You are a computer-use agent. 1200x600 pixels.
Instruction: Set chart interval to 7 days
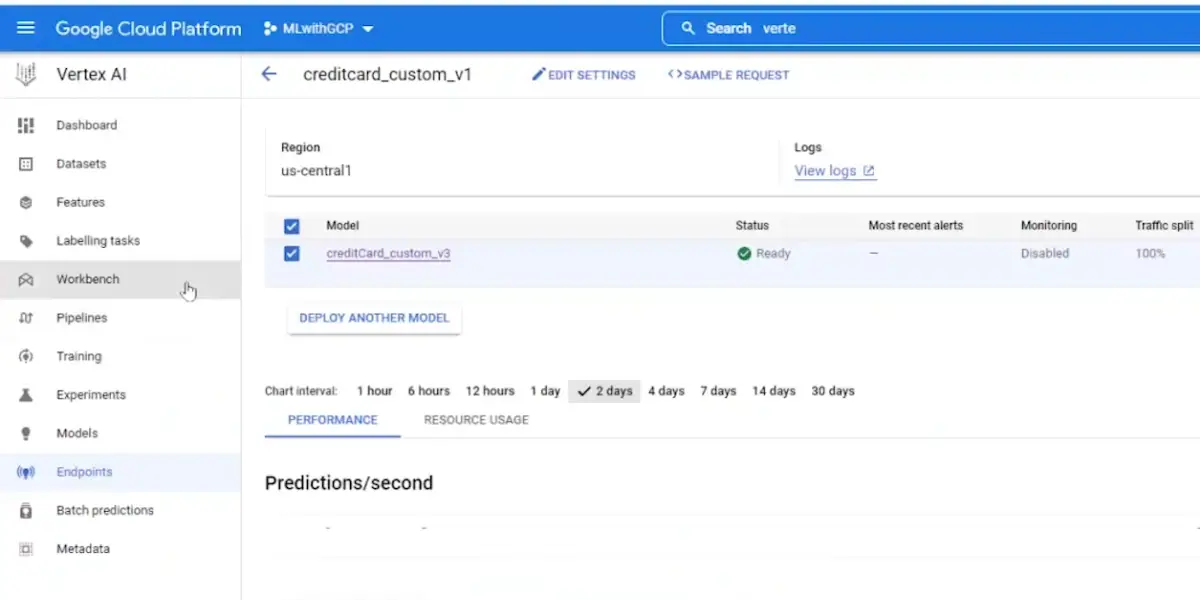click(x=718, y=391)
